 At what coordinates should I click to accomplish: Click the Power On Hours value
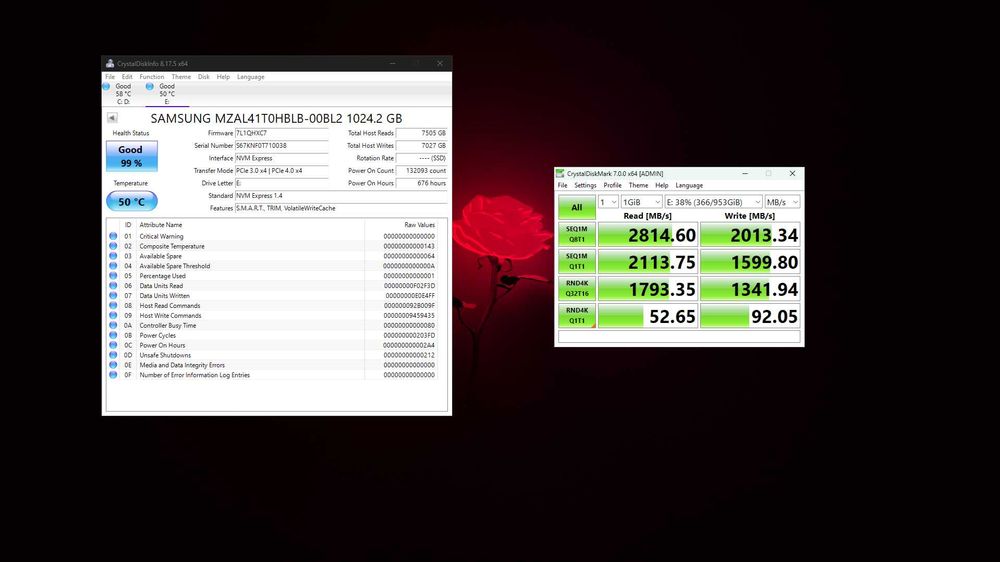click(422, 183)
